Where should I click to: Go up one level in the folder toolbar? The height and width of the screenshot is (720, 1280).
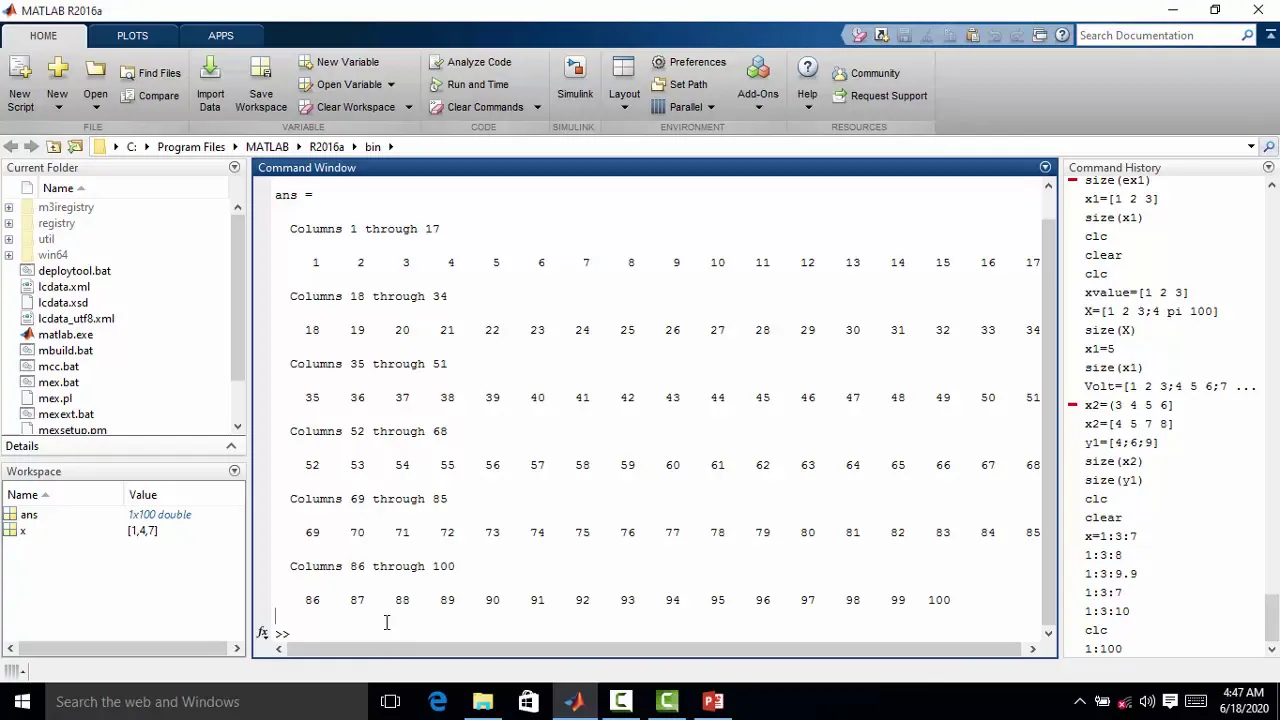click(54, 147)
